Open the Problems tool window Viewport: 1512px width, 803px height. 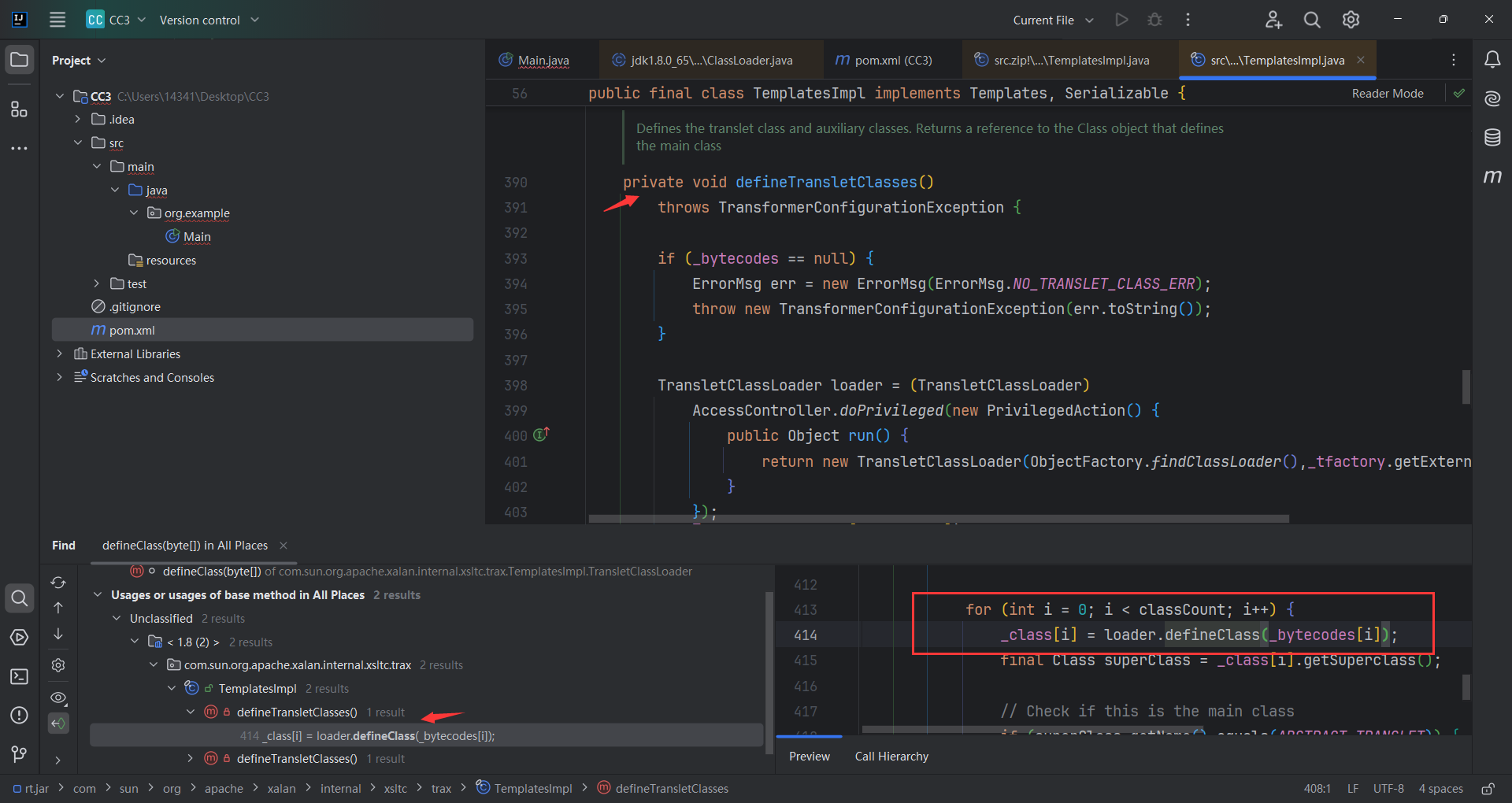pos(20,715)
